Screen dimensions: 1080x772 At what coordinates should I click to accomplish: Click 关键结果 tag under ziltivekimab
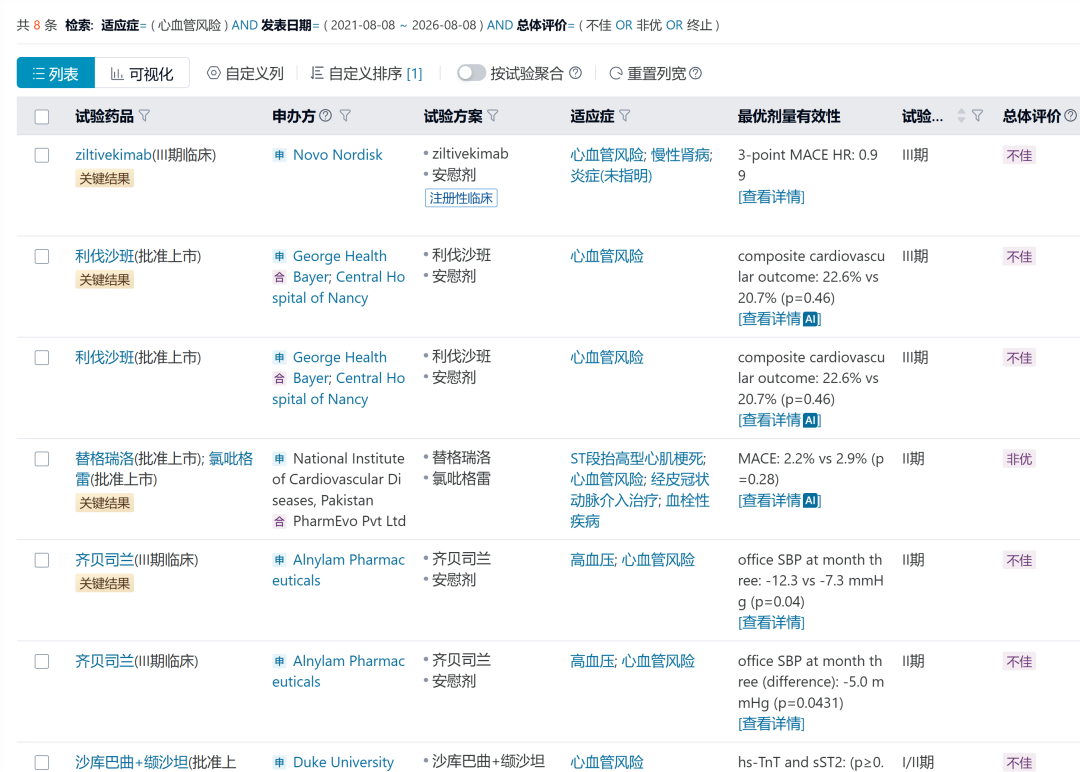[104, 178]
